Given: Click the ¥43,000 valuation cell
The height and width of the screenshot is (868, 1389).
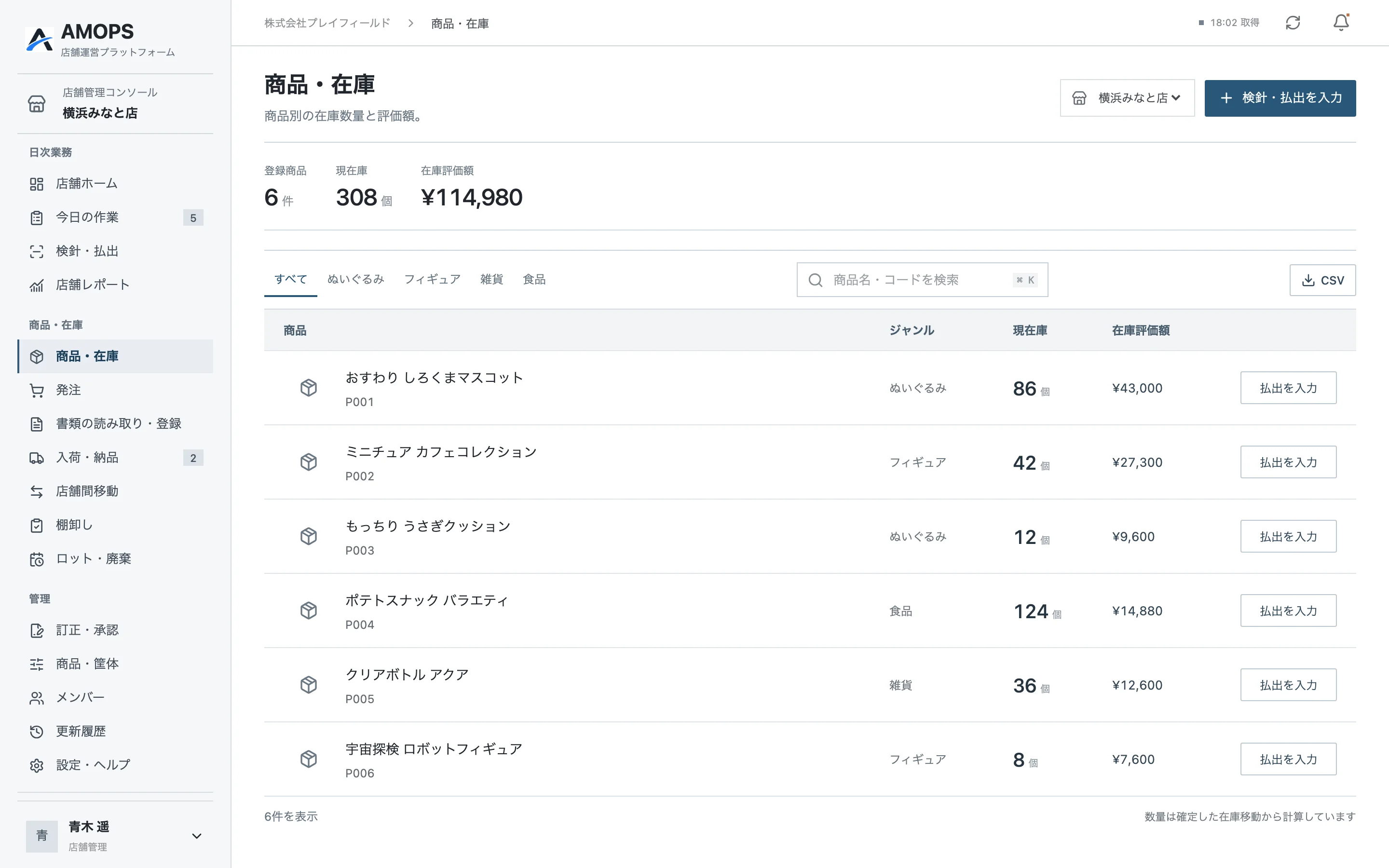Looking at the screenshot, I should click(x=1137, y=388).
